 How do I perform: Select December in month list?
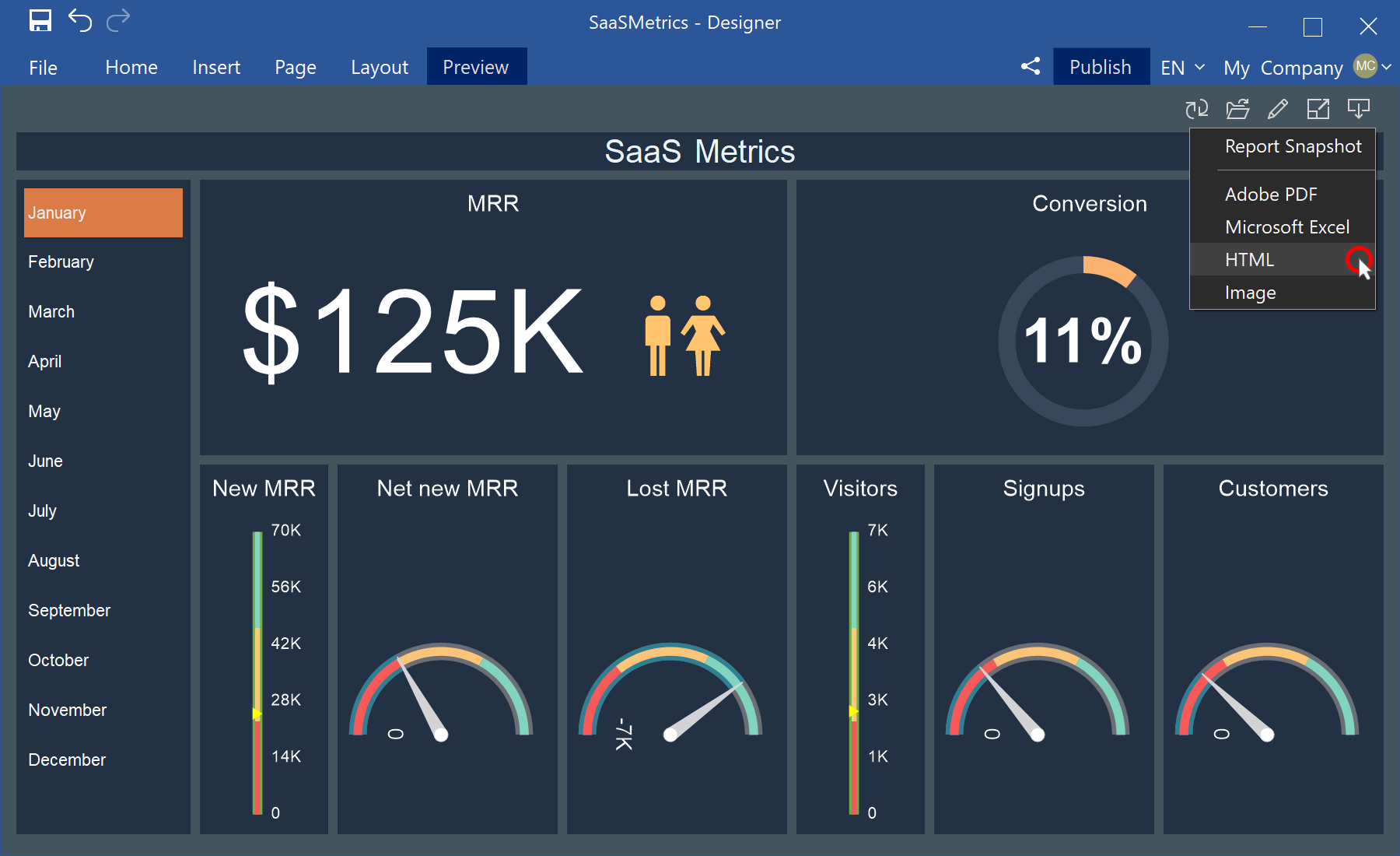click(103, 760)
